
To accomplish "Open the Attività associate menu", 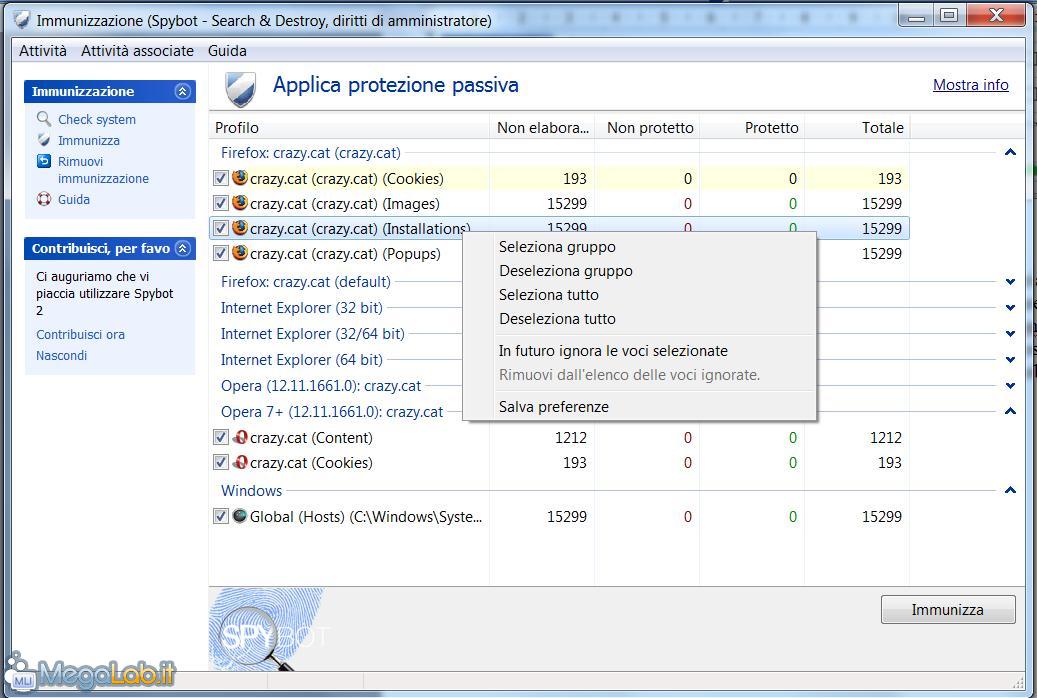I will [137, 50].
